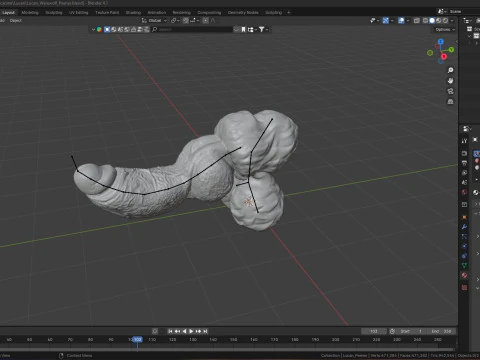Open the Compositing workspace tab
This screenshot has height=360, width=480.
point(209,13)
